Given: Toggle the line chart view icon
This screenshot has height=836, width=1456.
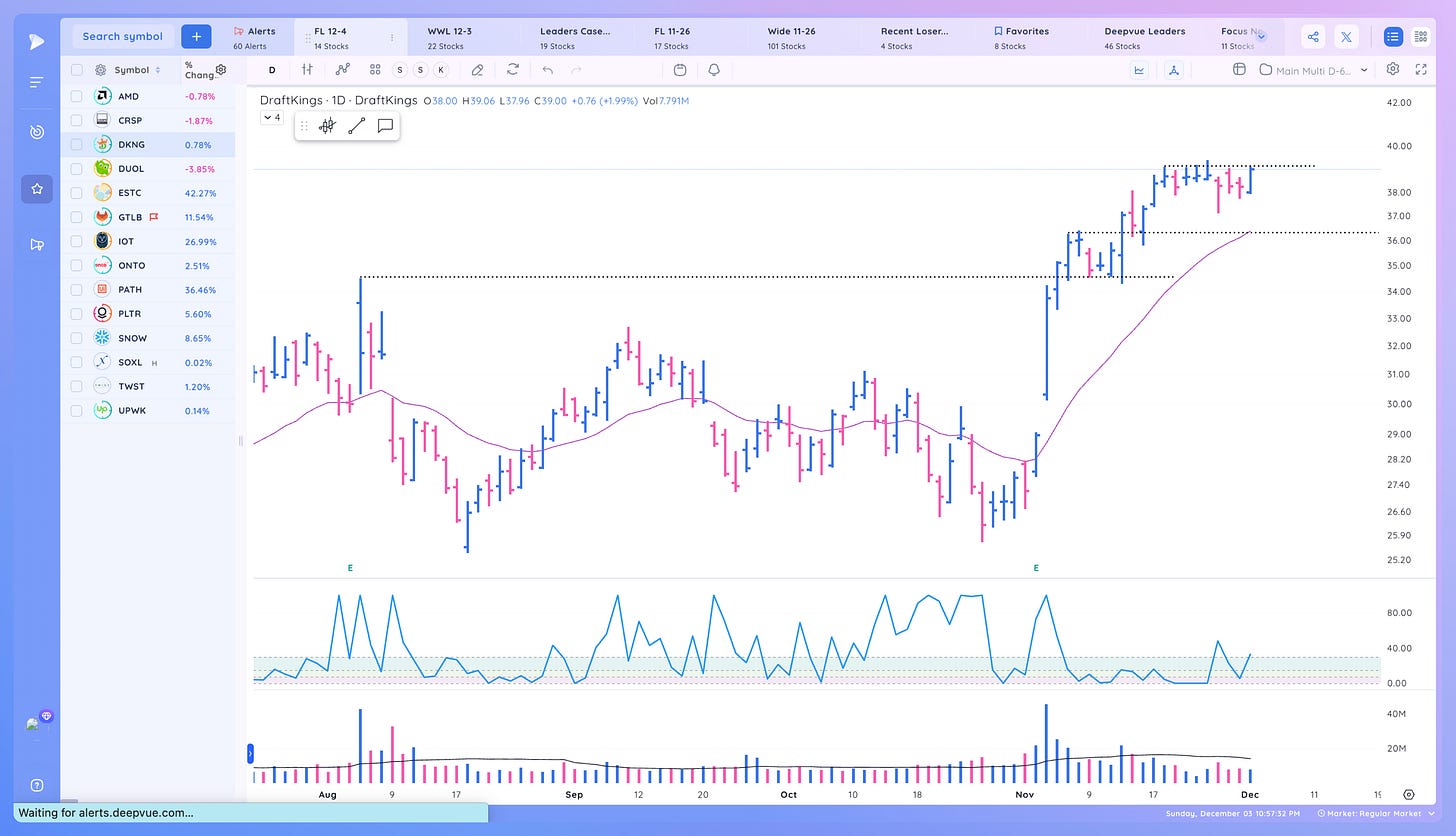Looking at the screenshot, I should tap(1139, 70).
